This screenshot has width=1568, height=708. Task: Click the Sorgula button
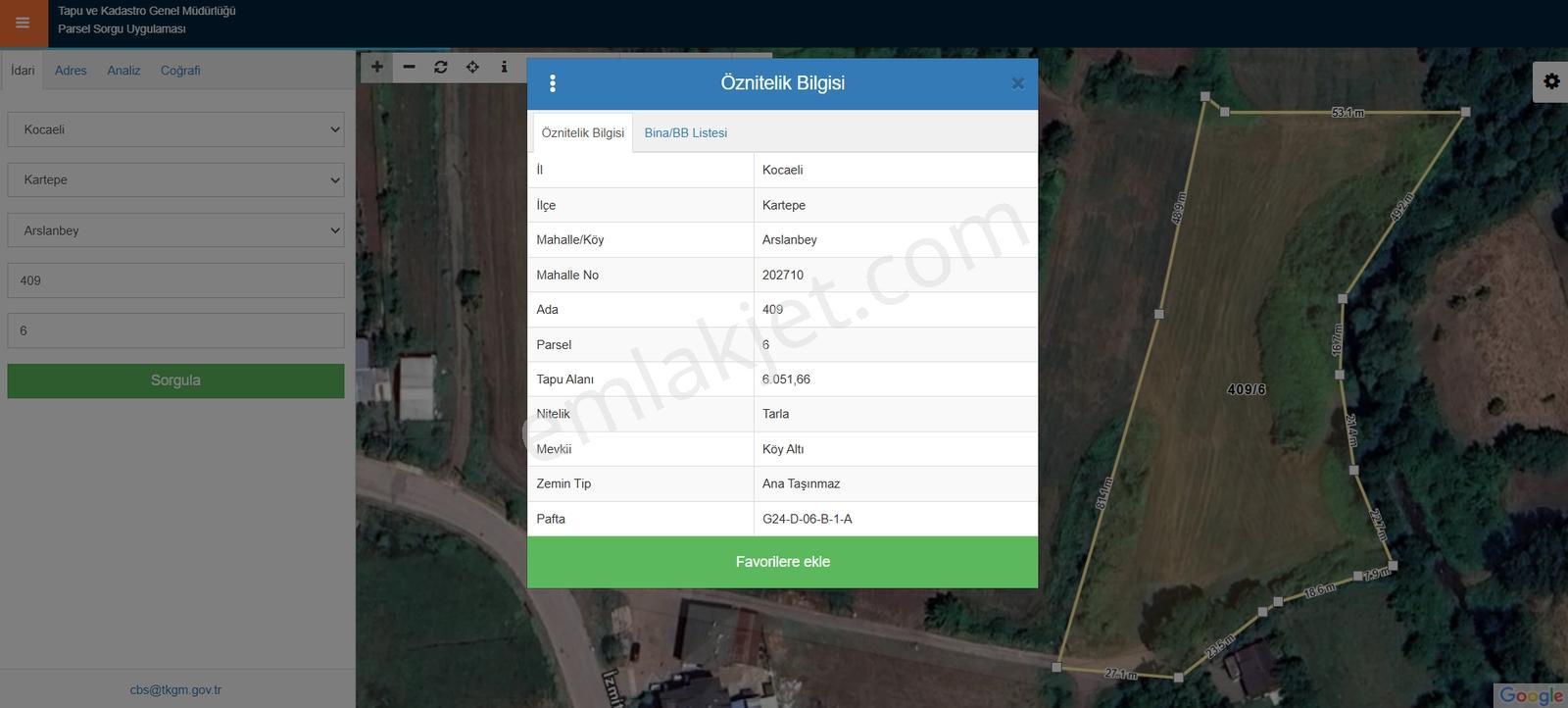pos(175,380)
